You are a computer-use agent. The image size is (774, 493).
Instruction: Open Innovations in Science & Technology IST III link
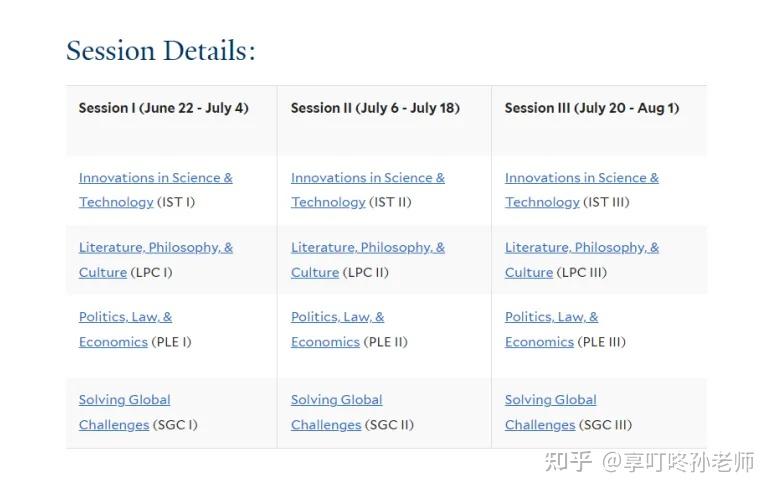(581, 178)
